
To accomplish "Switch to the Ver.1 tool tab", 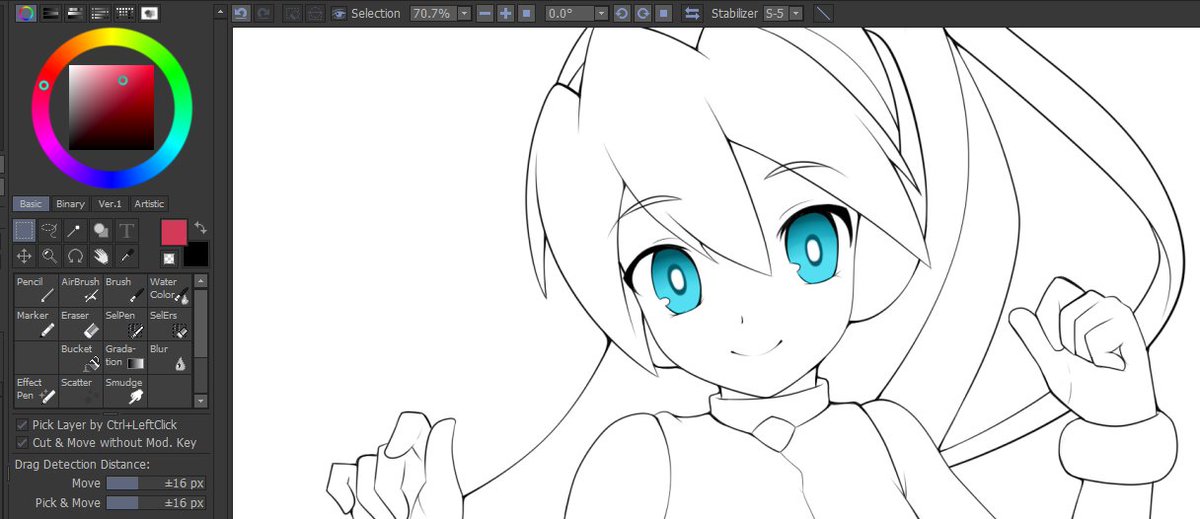I will (109, 204).
